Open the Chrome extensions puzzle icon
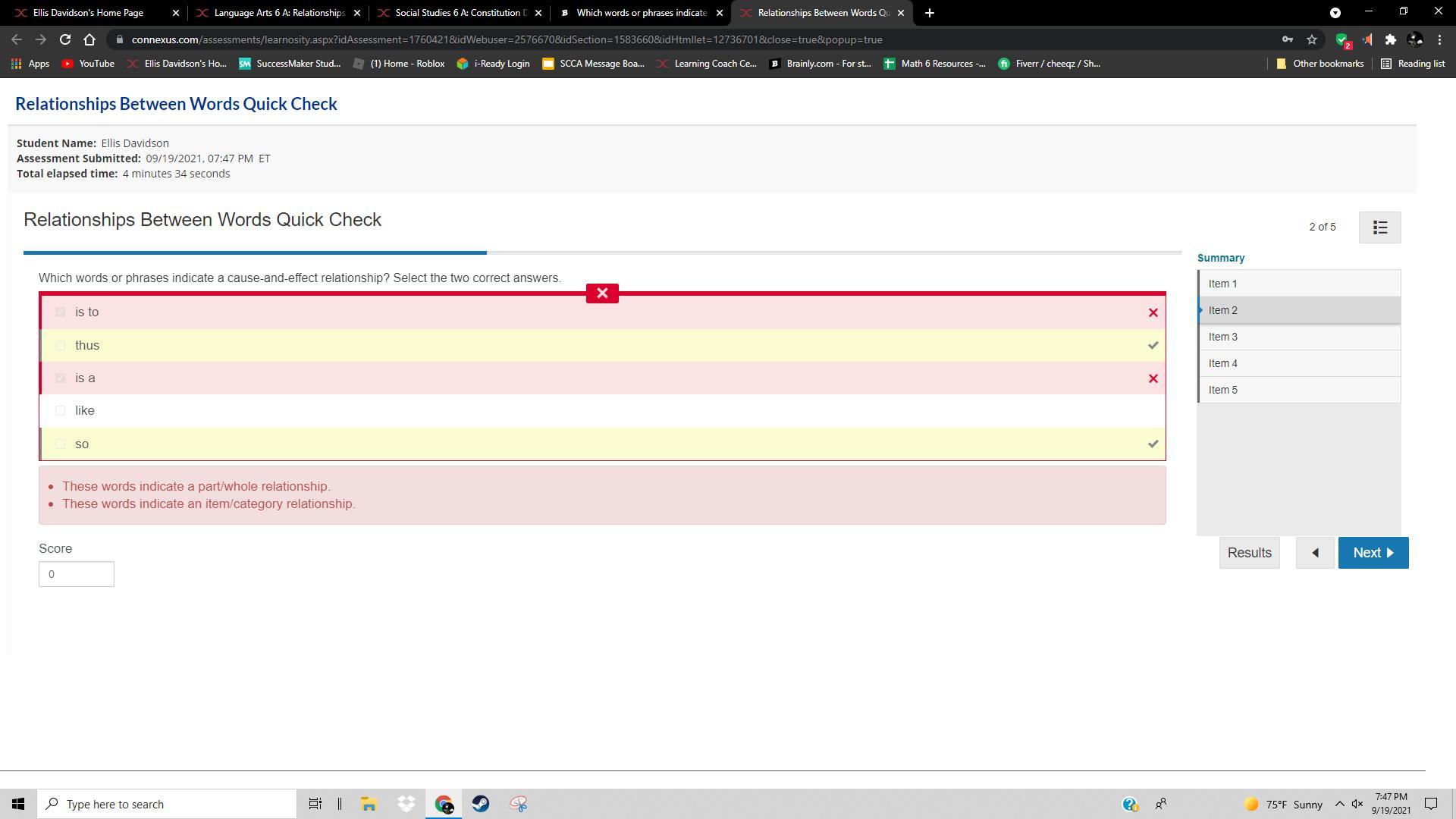1456x819 pixels. [x=1390, y=39]
